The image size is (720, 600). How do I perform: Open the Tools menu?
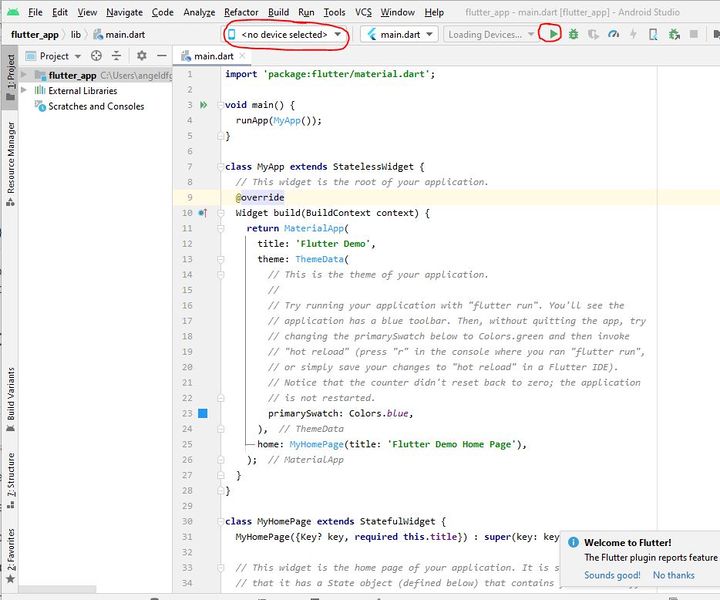[334, 12]
